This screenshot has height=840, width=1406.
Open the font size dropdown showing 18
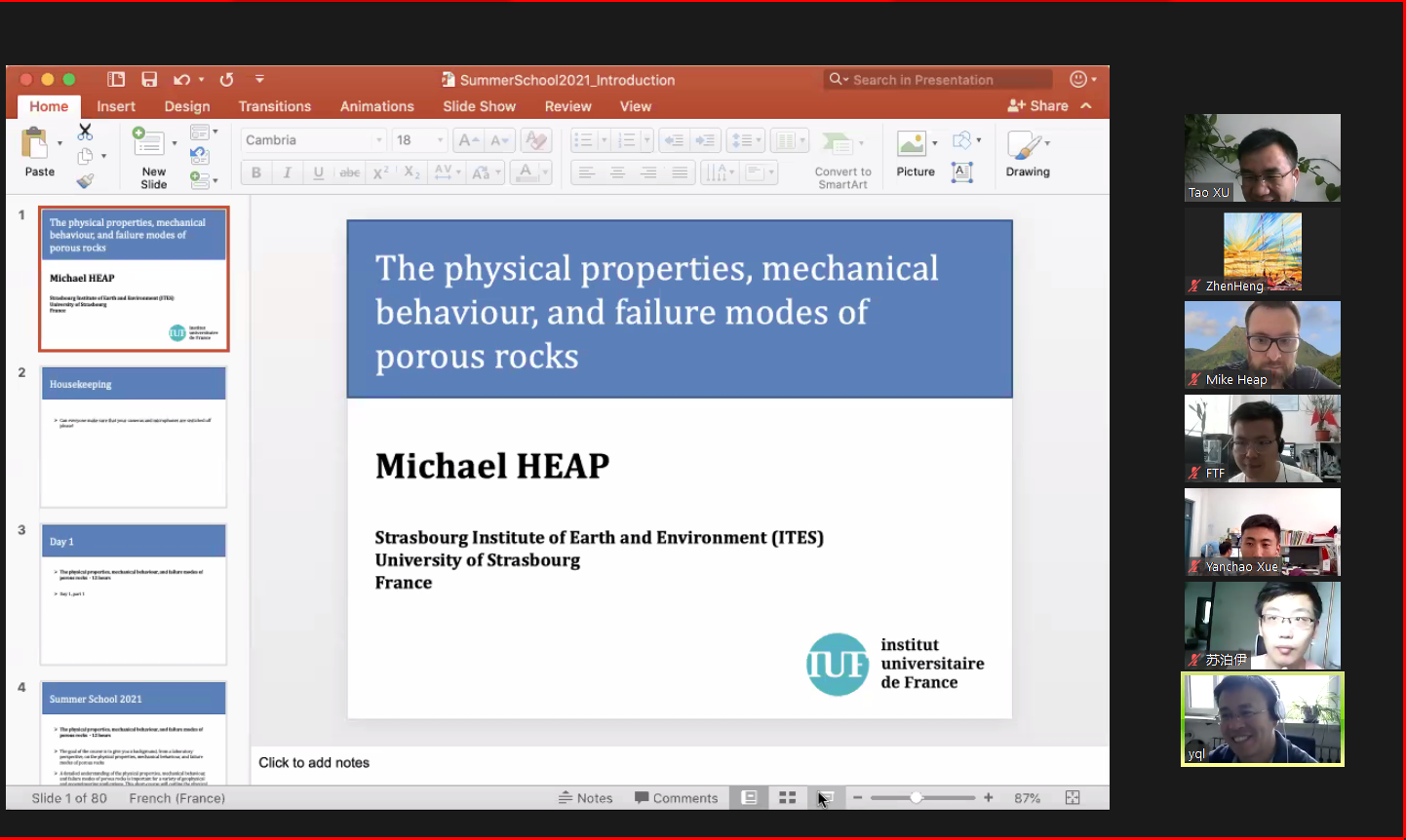420,140
